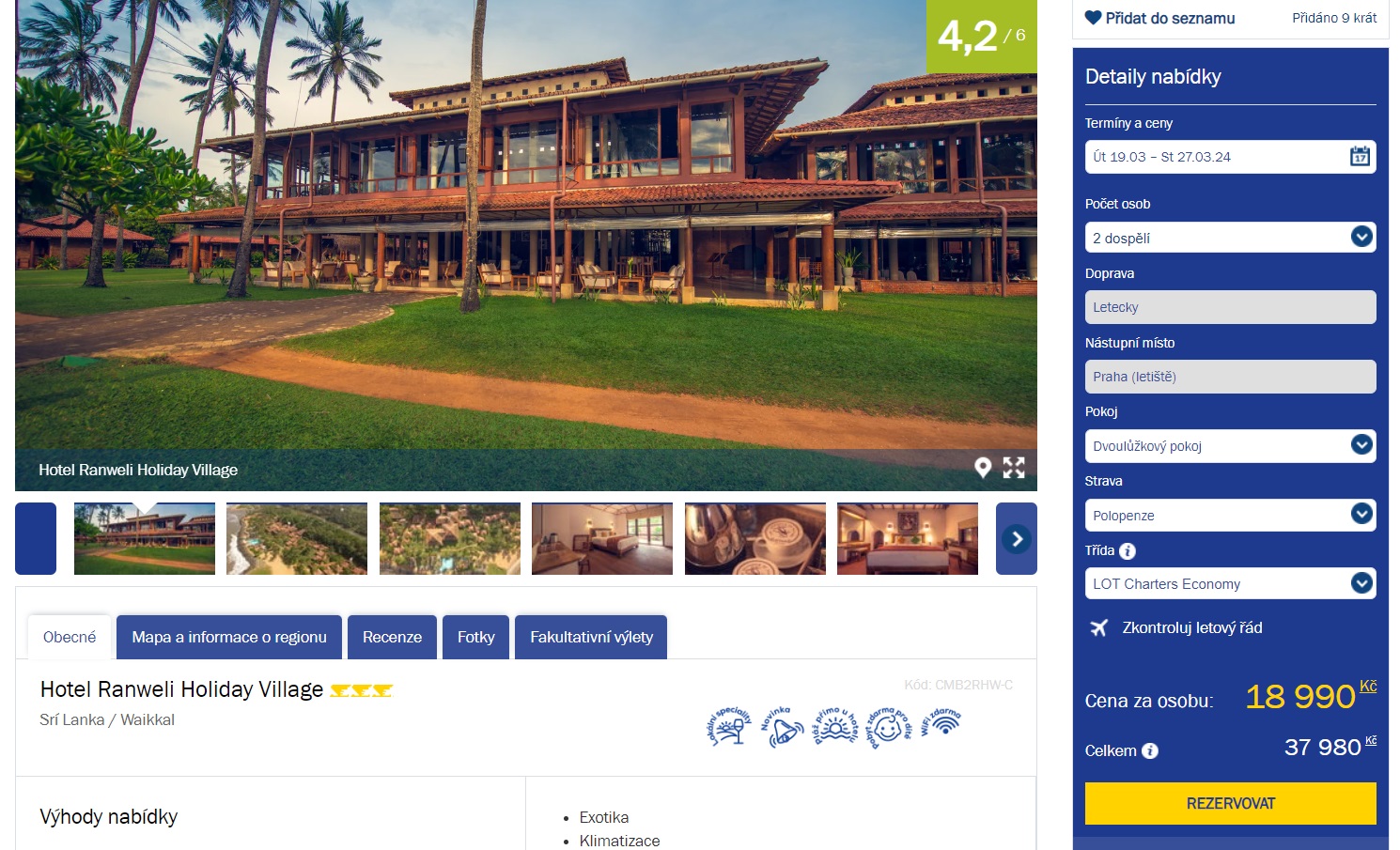Viewport: 1400px width, 850px height.
Task: Click the map pin icon on photo
Action: 983,468
